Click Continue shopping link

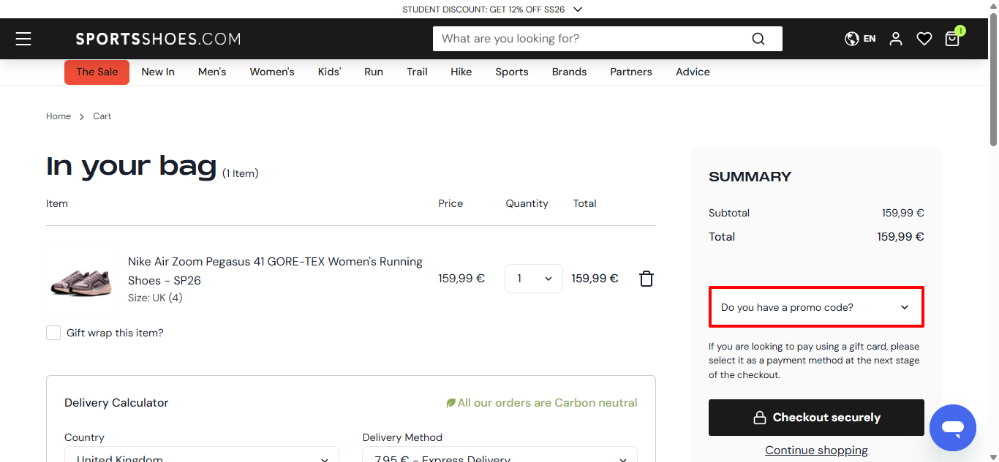(816, 450)
